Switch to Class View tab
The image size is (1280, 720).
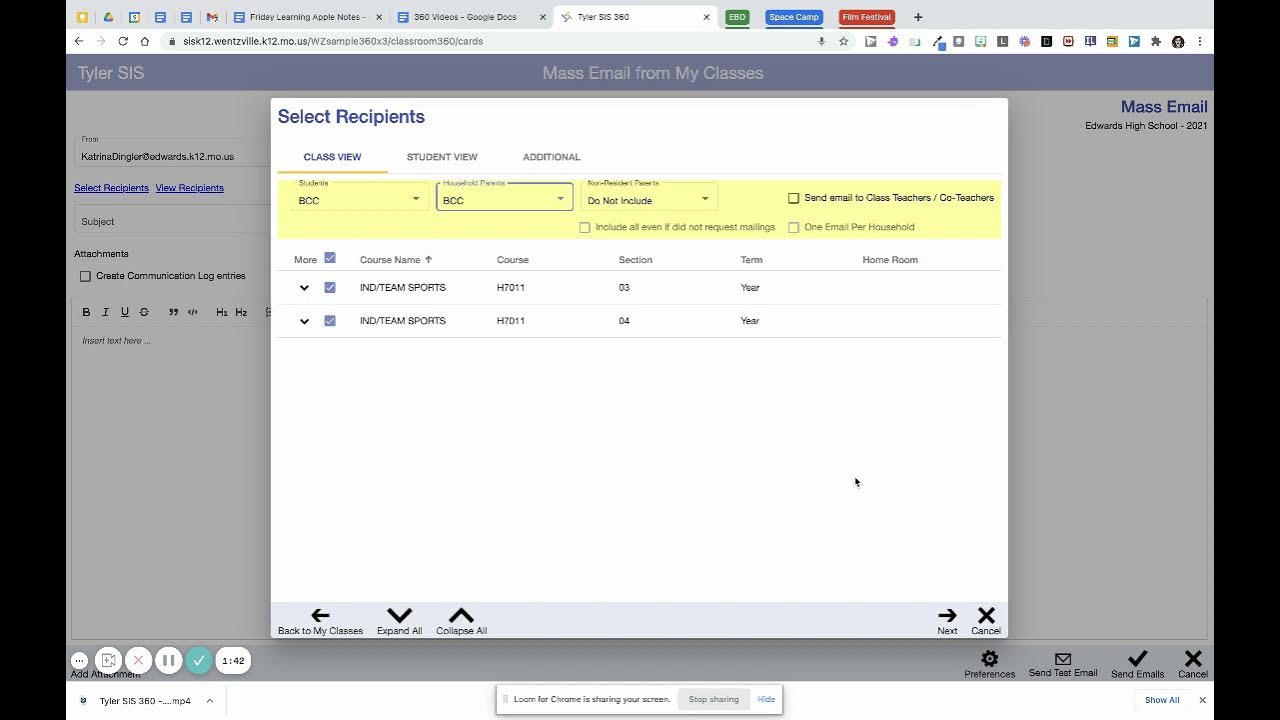tap(332, 157)
